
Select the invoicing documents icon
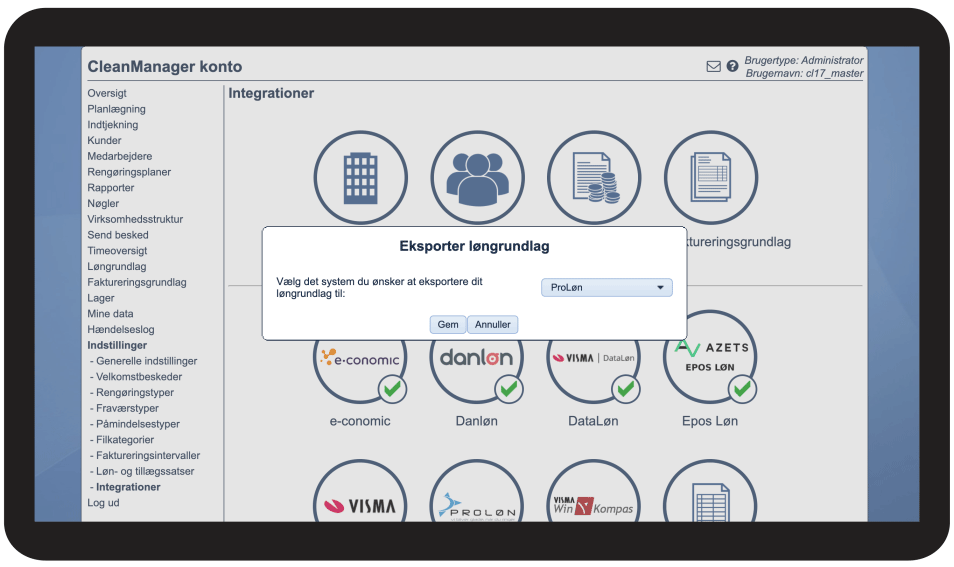(x=711, y=178)
